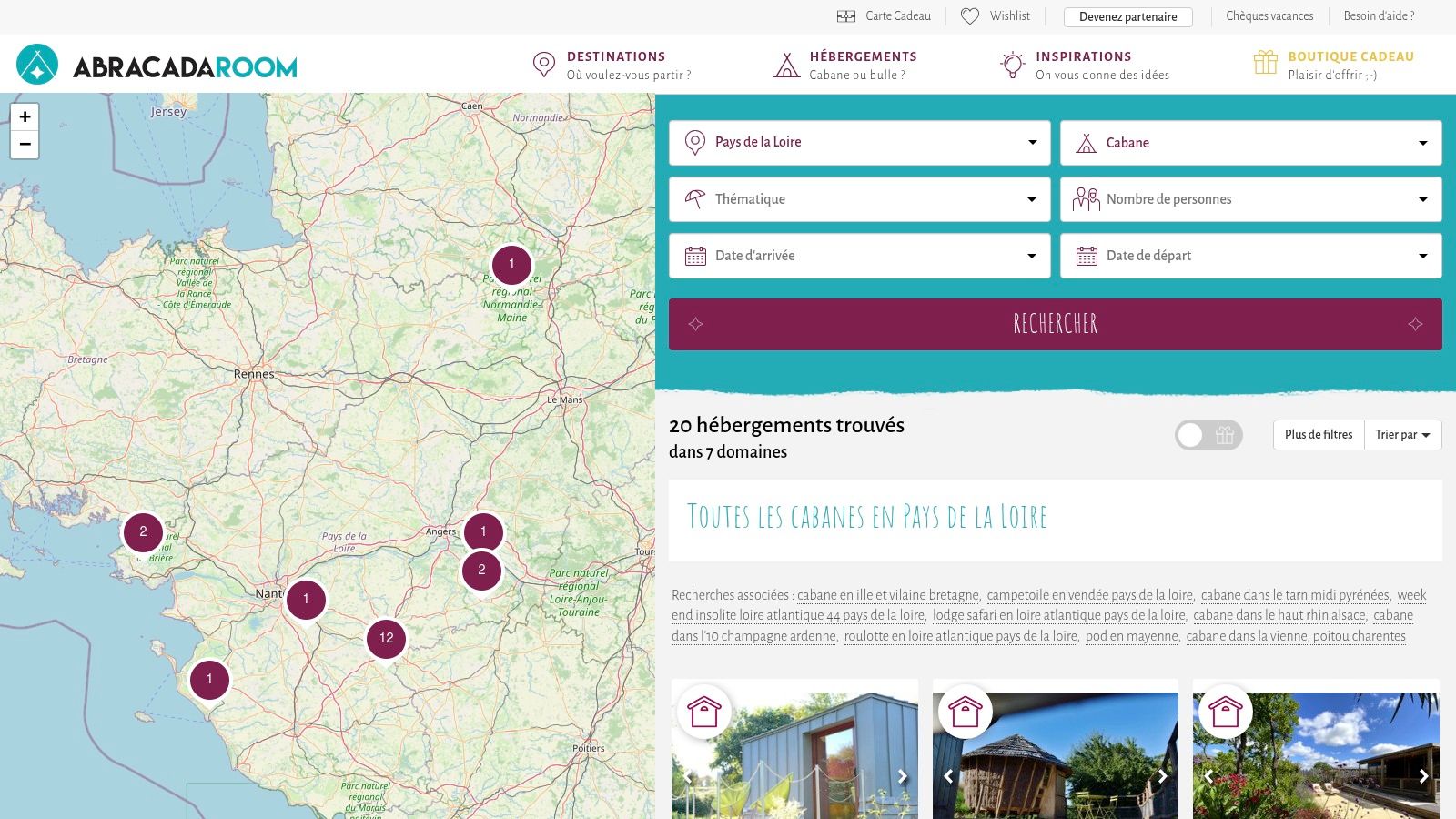
Task: Open the Trier par sort dropdown
Action: [1402, 435]
